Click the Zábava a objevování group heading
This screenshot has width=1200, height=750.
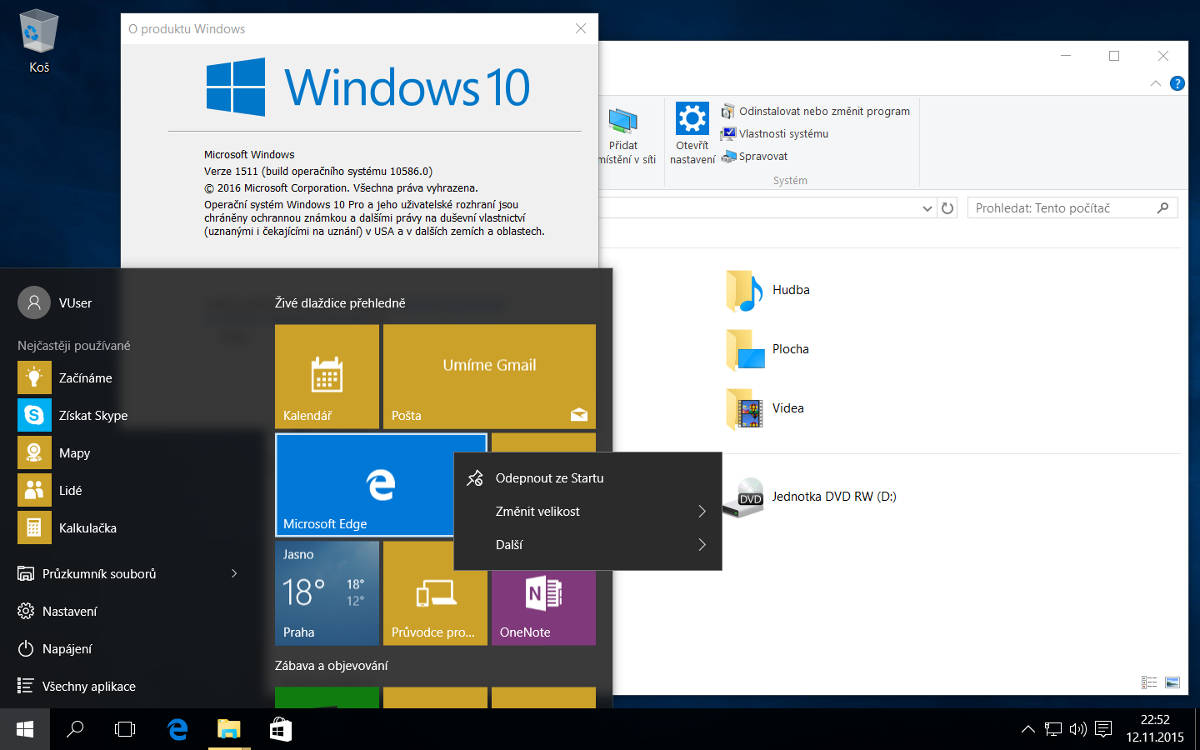pyautogui.click(x=331, y=665)
